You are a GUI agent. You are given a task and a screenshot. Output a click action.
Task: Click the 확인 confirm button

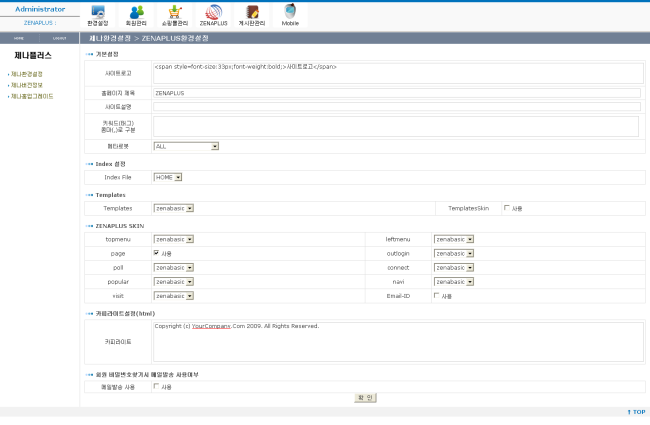tap(364, 397)
